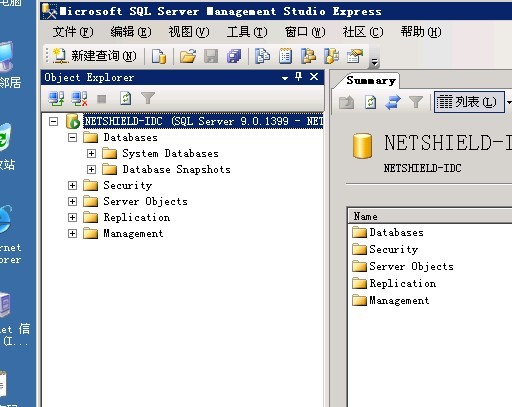Click the new file icon in main toolbar

(159, 56)
